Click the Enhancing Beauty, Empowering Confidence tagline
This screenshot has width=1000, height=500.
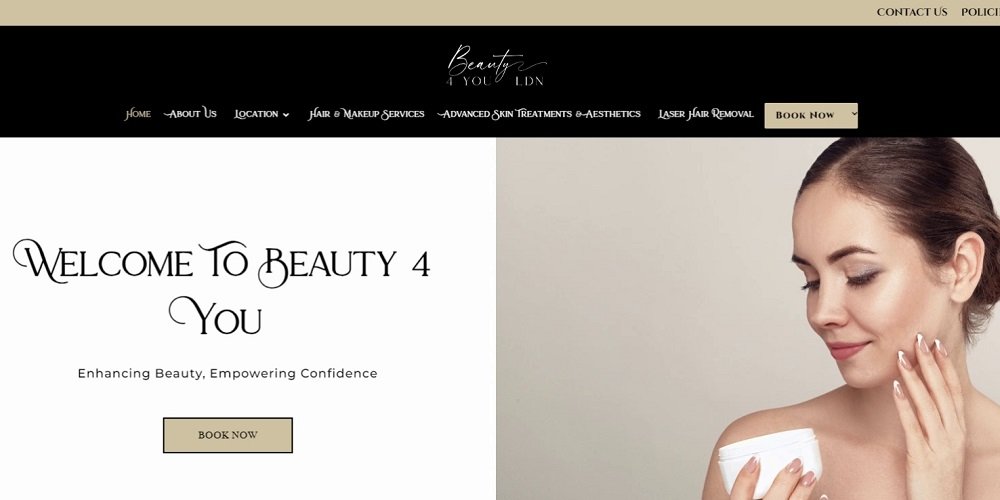pos(228,373)
